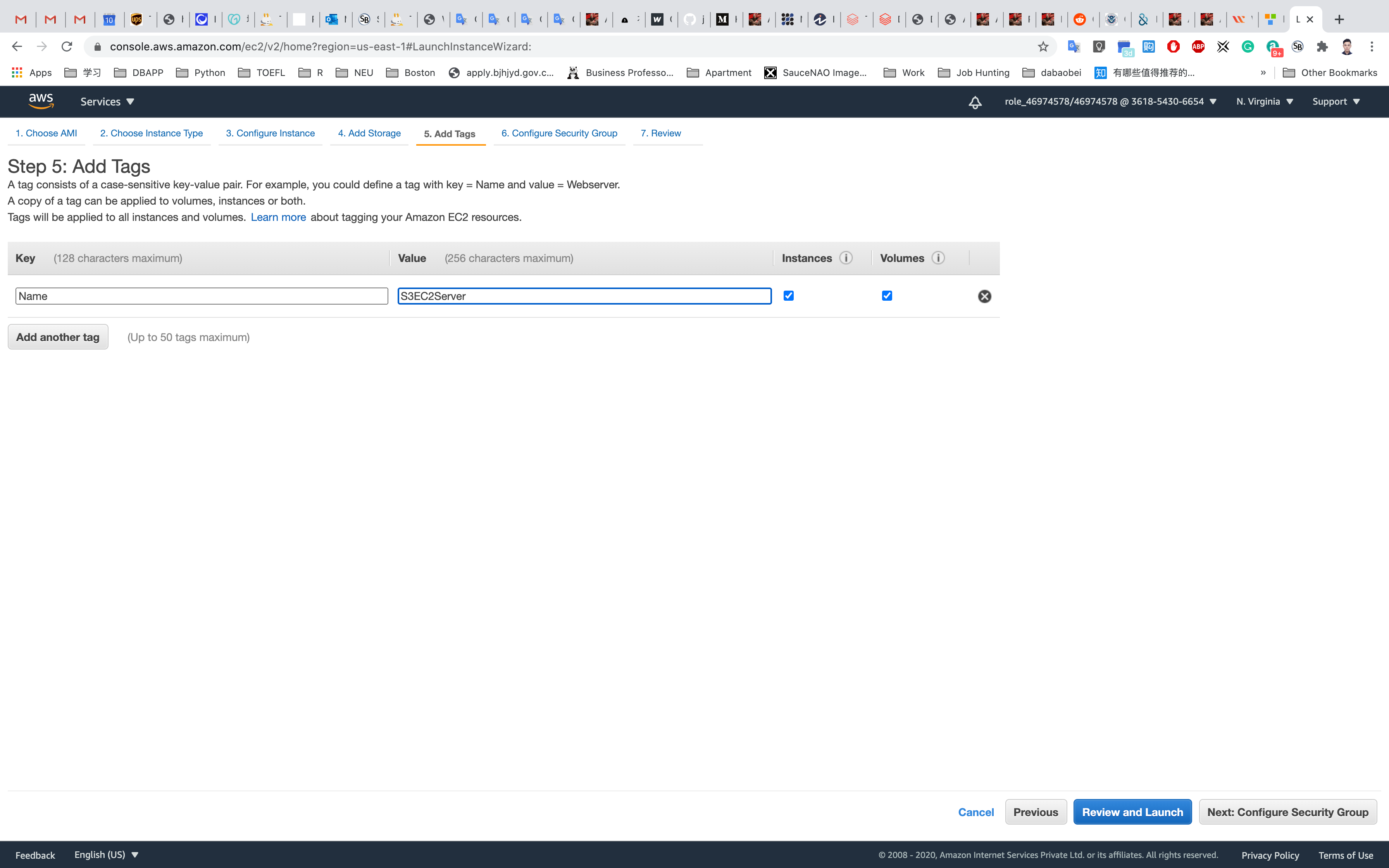Image resolution: width=1389 pixels, height=868 pixels.
Task: Open the N. Virginia region dropdown
Action: point(1265,102)
